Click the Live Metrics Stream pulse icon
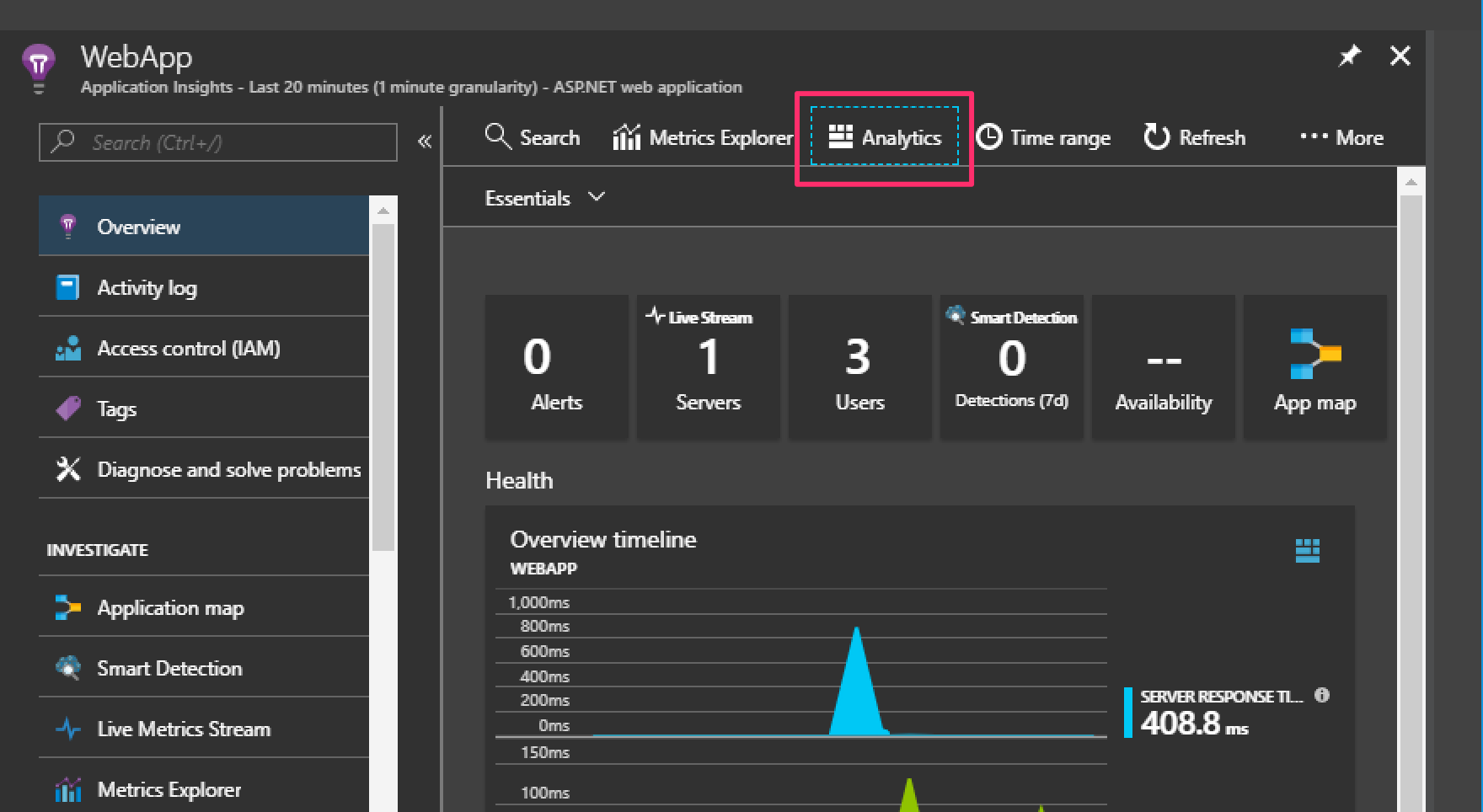The width and height of the screenshot is (1483, 812). coord(68,729)
